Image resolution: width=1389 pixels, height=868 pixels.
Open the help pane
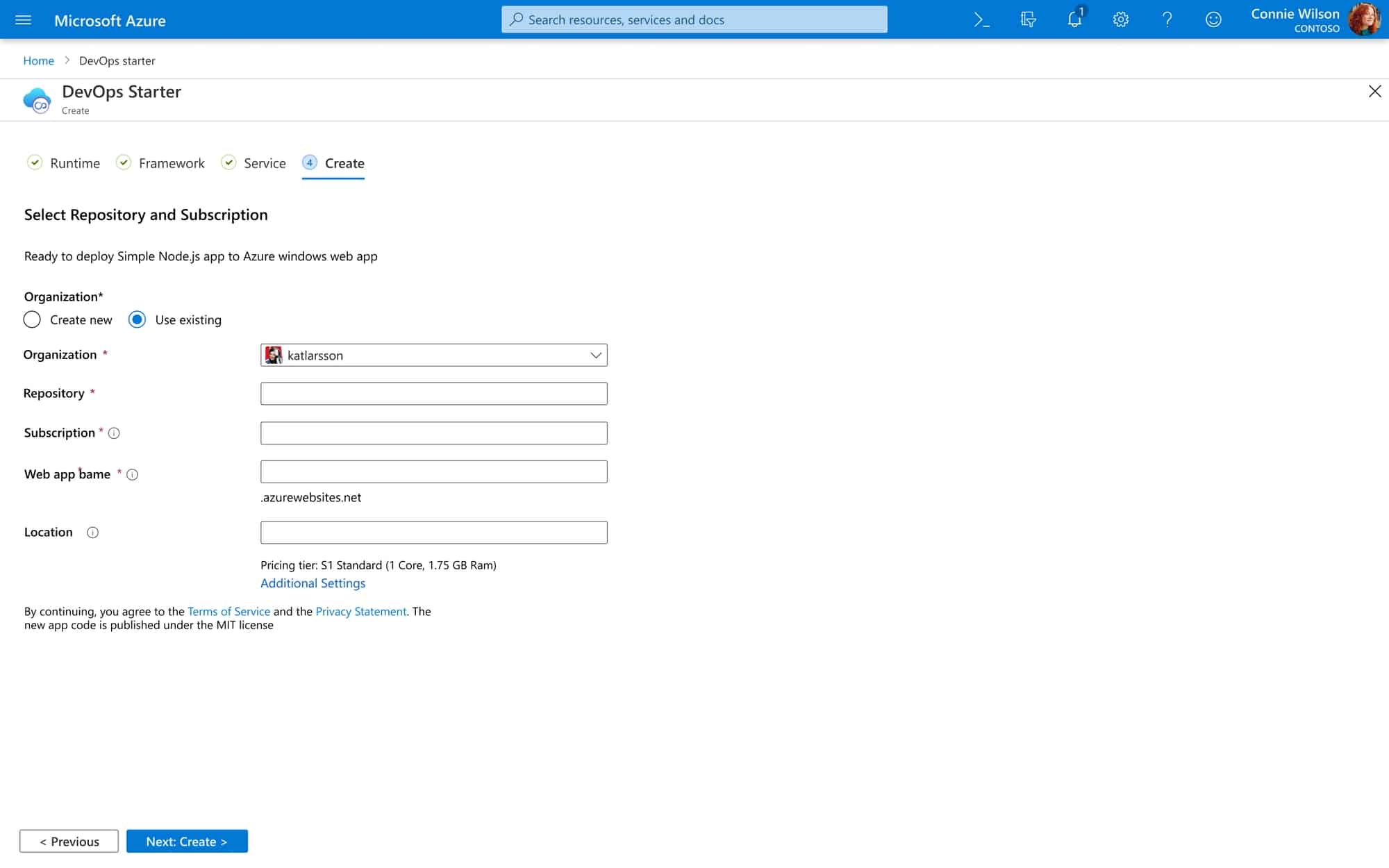[1167, 19]
